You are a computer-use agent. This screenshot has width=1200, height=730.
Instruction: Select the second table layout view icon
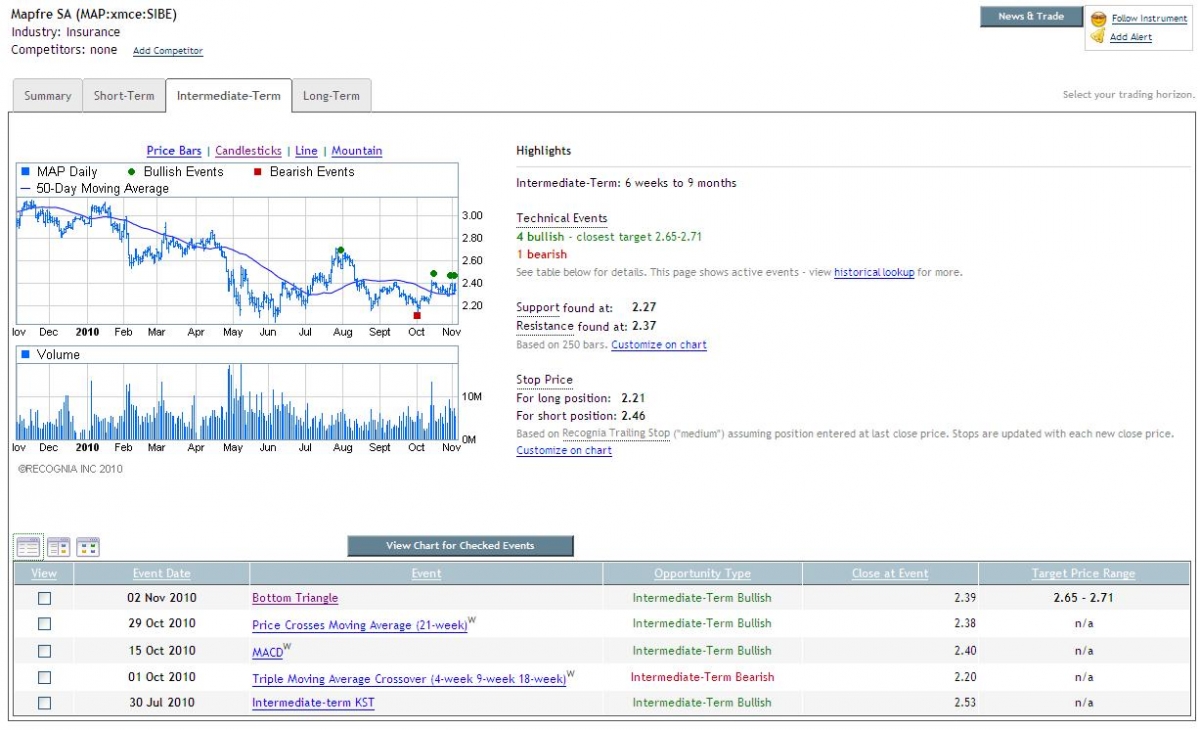point(58,547)
